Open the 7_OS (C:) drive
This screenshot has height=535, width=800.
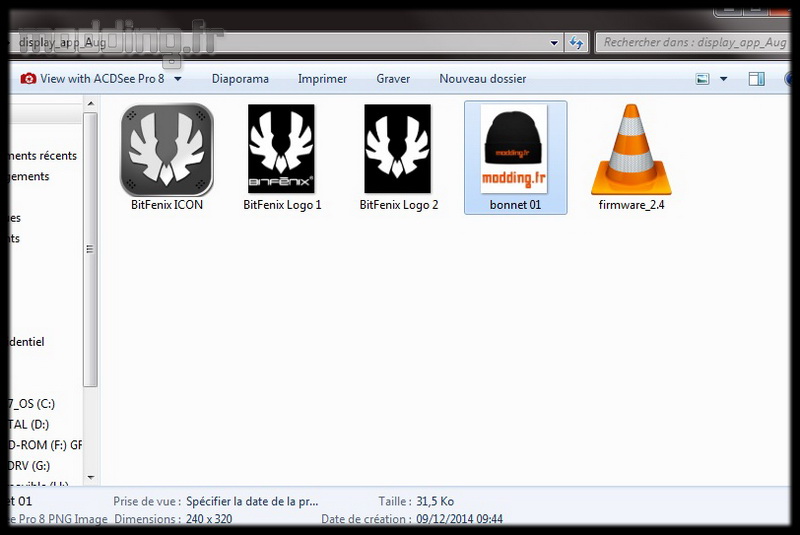pyautogui.click(x=32, y=404)
